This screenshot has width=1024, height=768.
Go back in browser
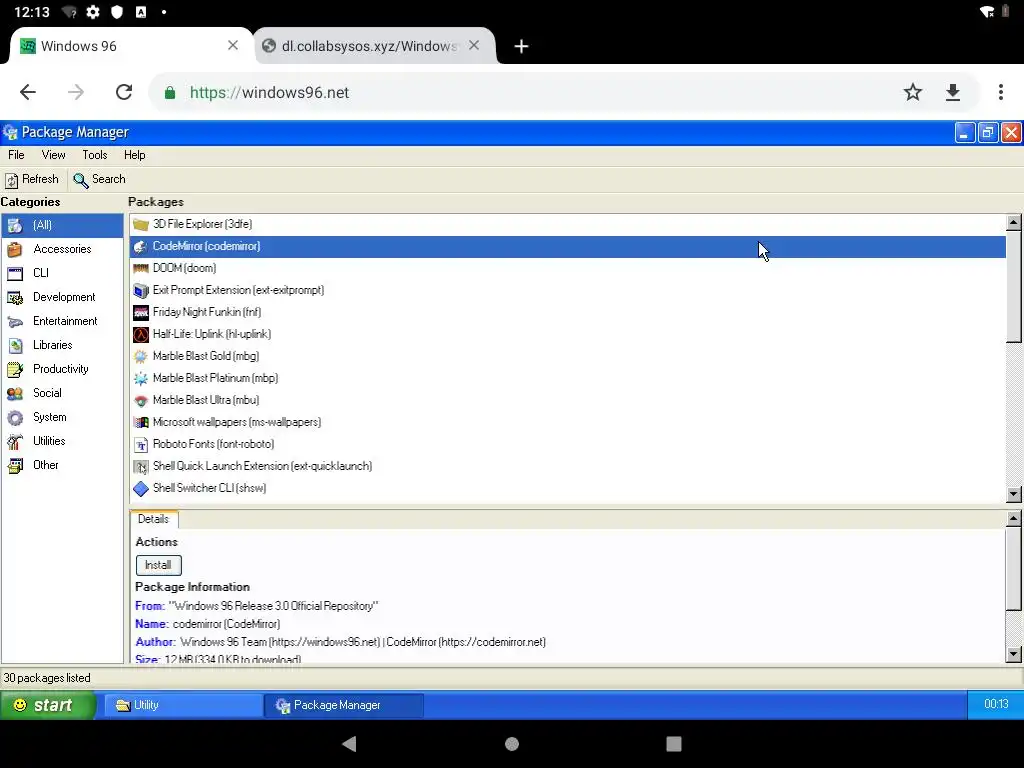pyautogui.click(x=28, y=93)
